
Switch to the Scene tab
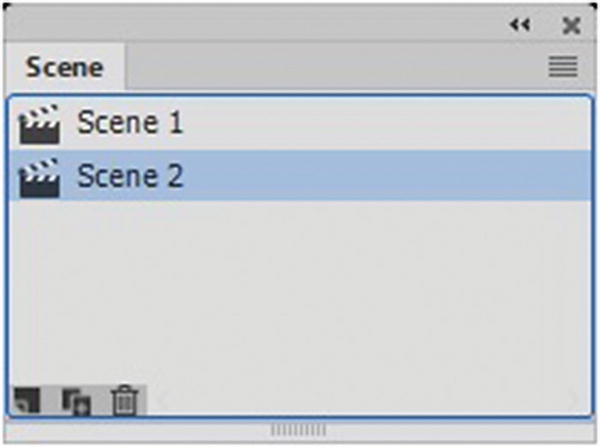[x=65, y=67]
